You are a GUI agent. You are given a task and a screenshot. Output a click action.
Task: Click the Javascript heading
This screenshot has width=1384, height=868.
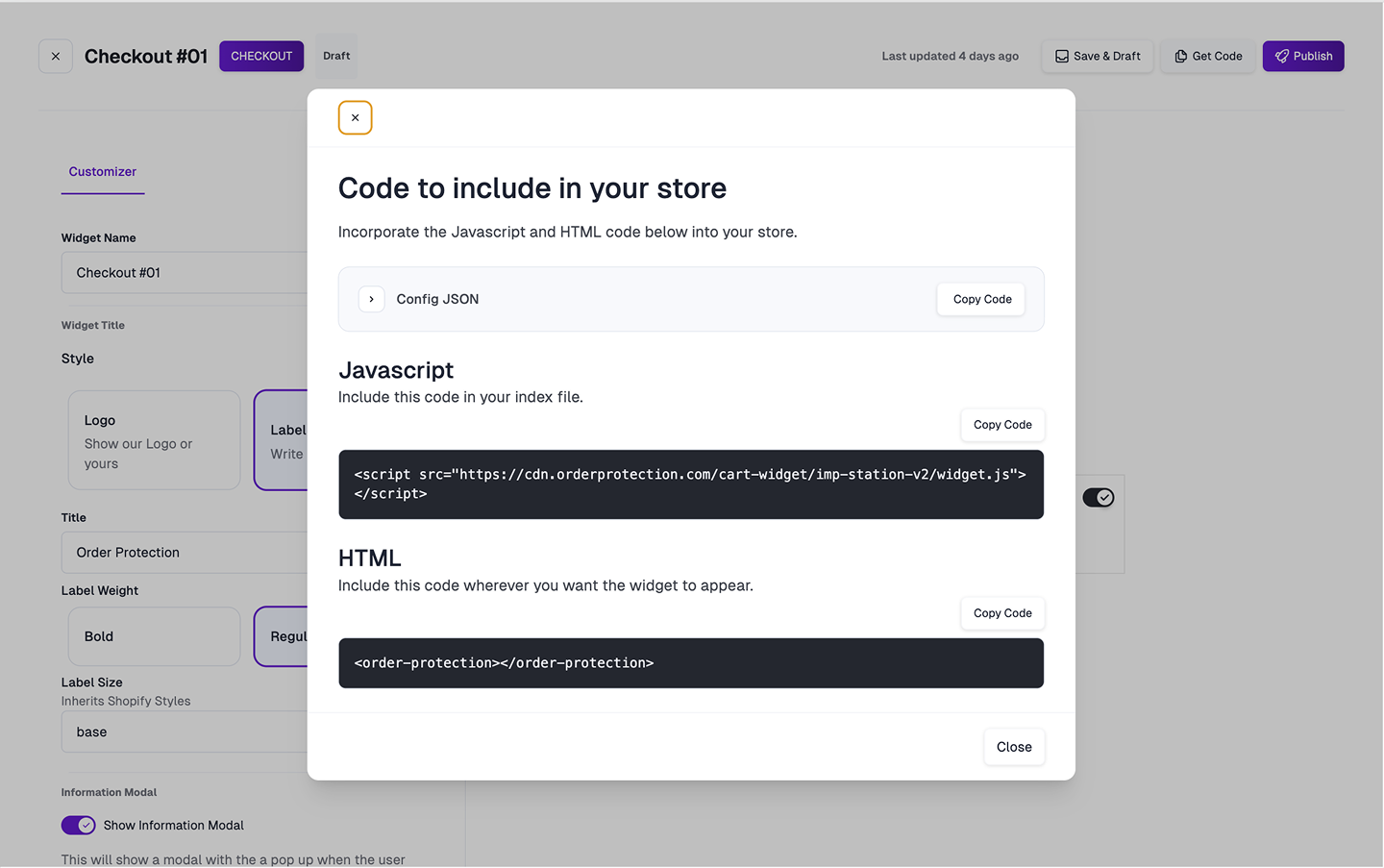(396, 371)
